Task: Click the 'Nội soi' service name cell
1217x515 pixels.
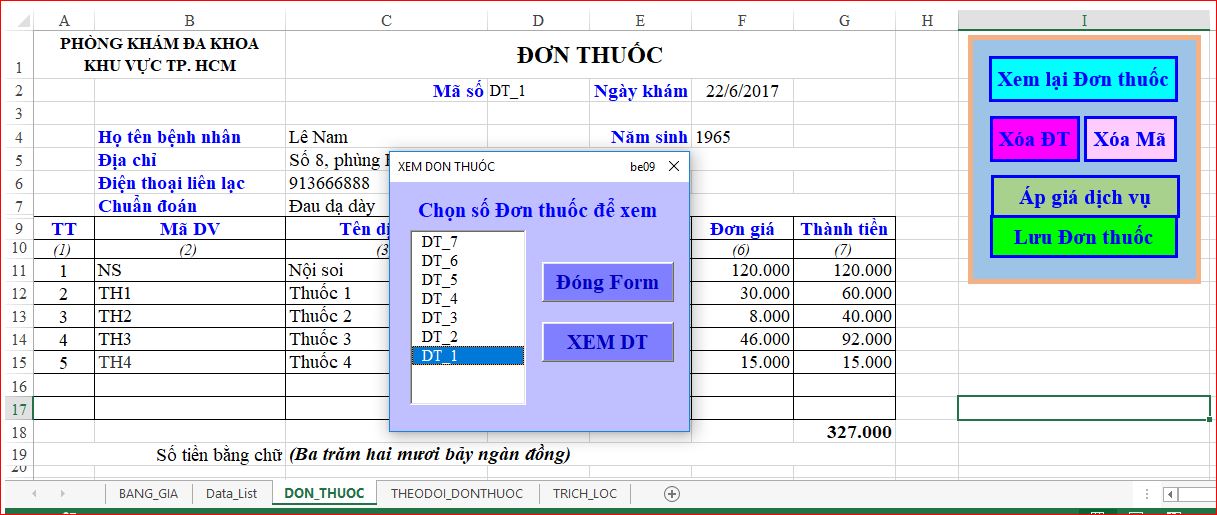Action: (337, 270)
